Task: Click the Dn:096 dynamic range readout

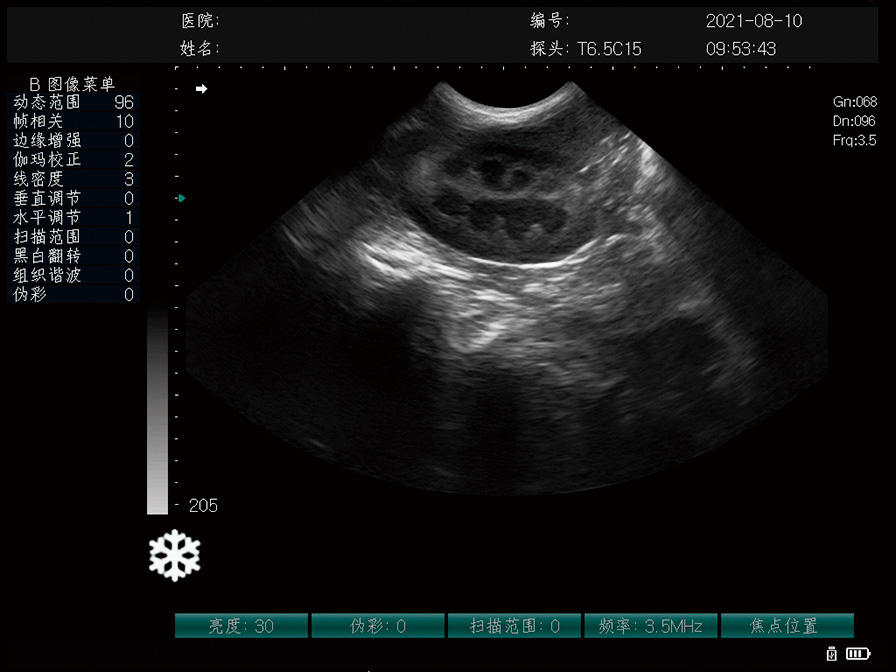Action: point(854,121)
